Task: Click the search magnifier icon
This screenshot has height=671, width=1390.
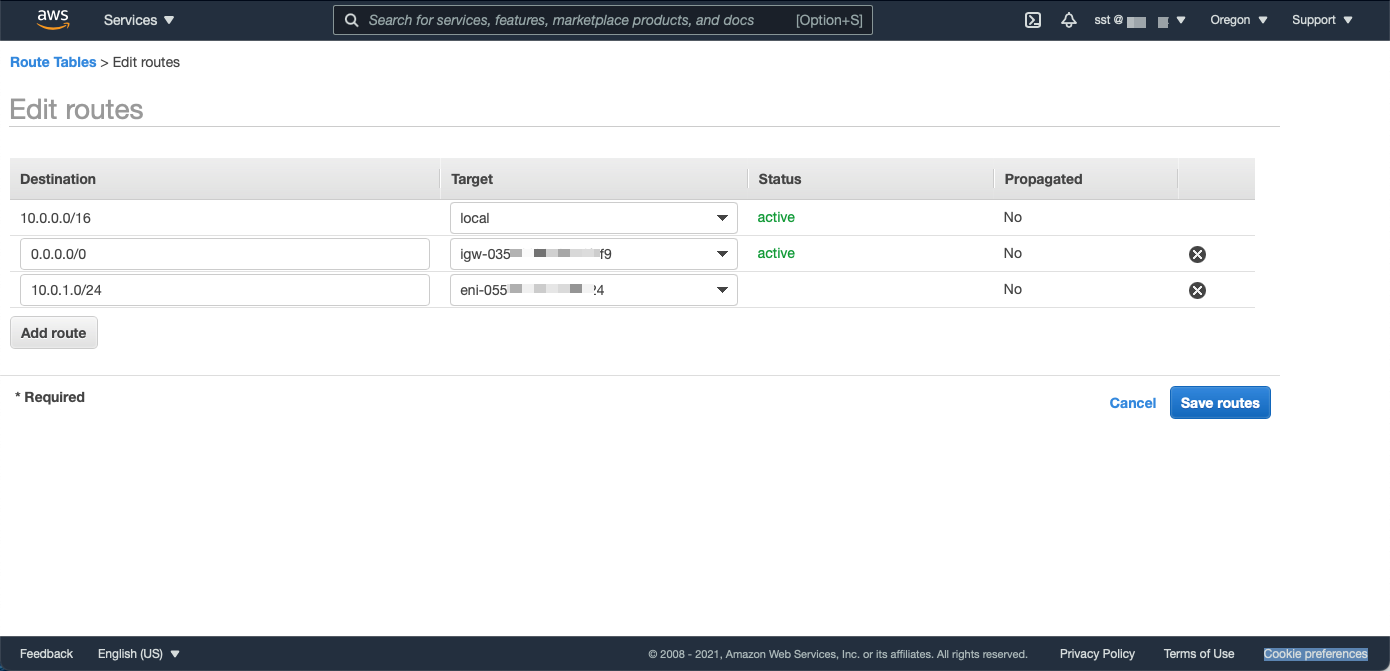Action: pos(351,20)
